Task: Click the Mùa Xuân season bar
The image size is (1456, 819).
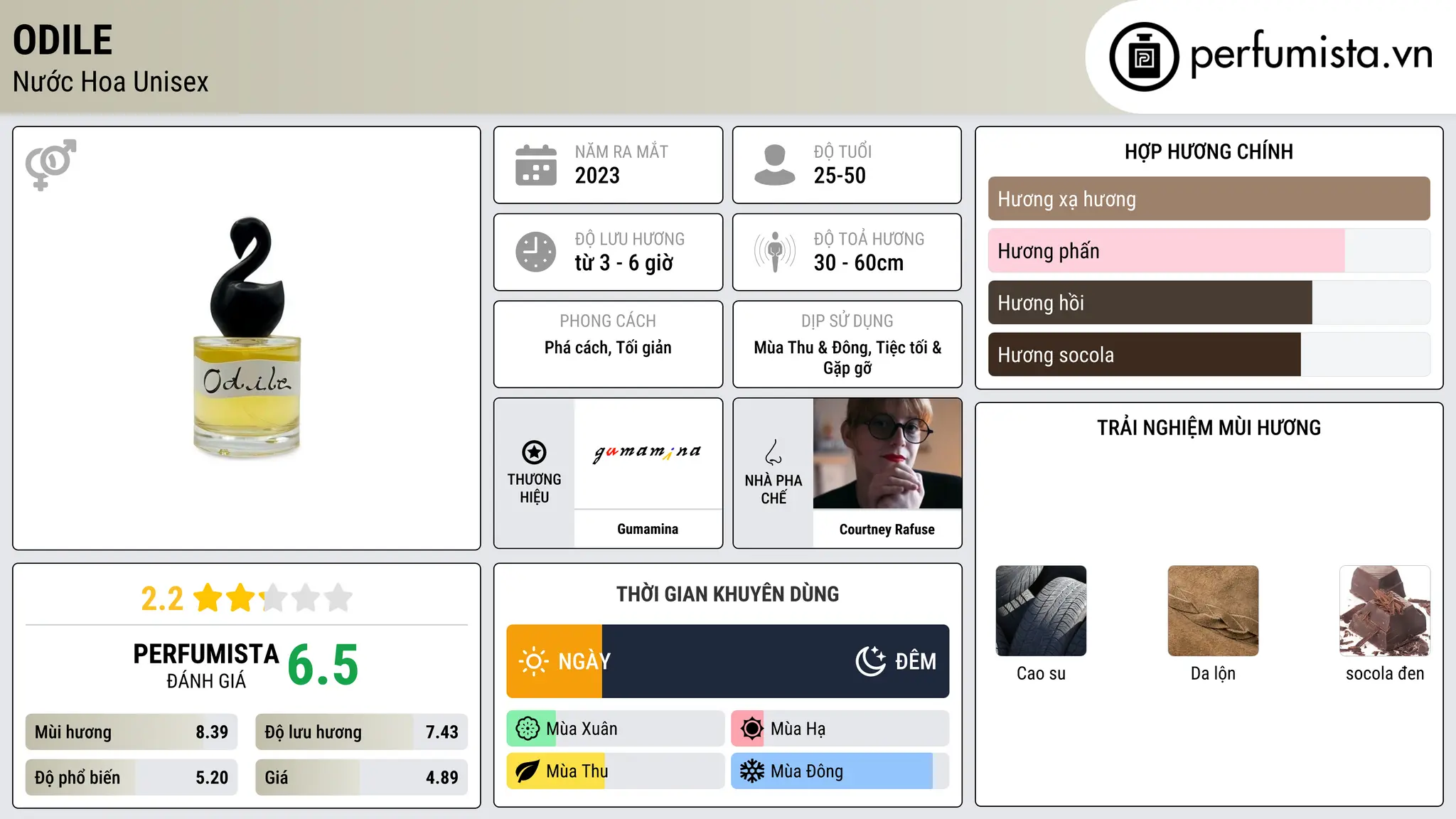Action: (616, 729)
